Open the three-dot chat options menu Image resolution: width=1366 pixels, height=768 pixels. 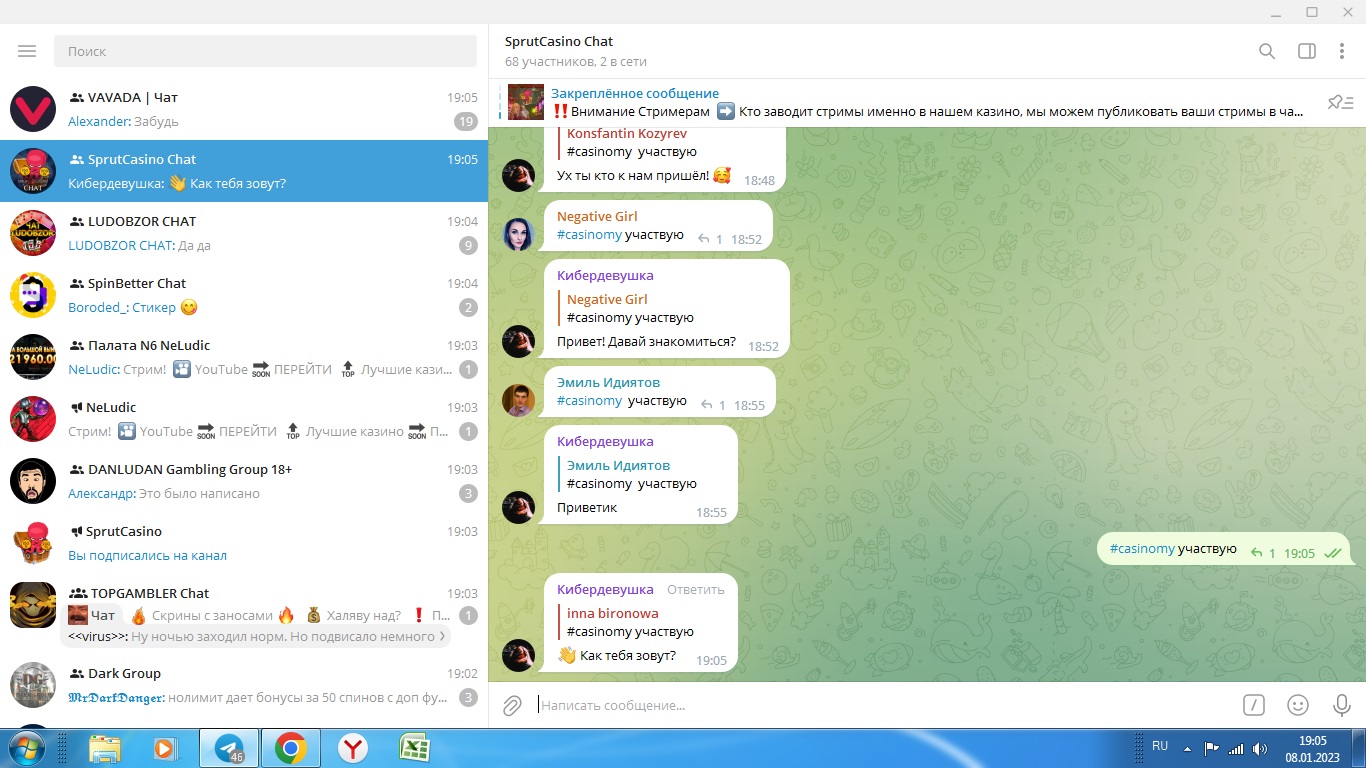(x=1342, y=51)
